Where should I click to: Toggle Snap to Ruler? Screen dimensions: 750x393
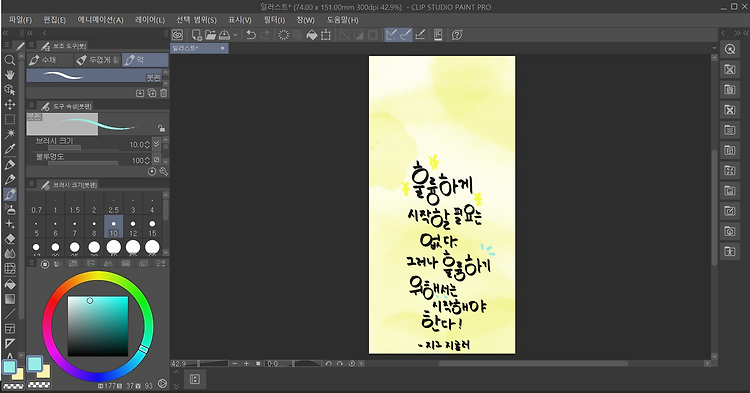point(392,35)
